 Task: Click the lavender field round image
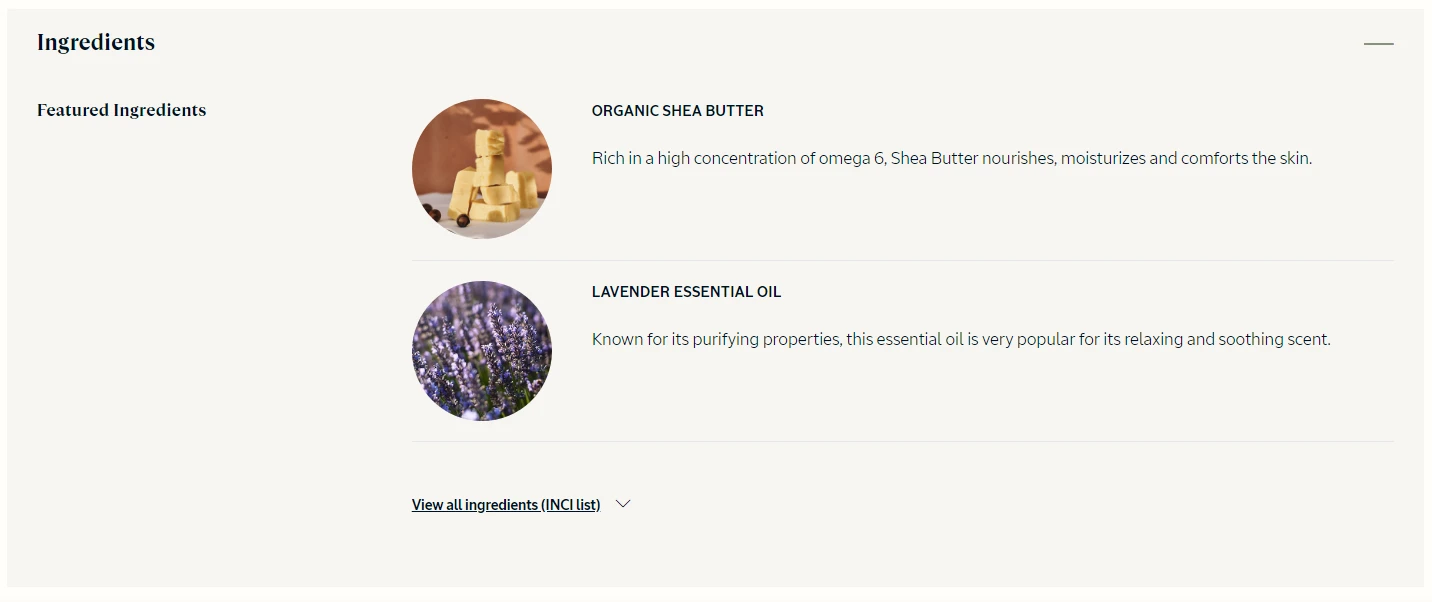(482, 351)
